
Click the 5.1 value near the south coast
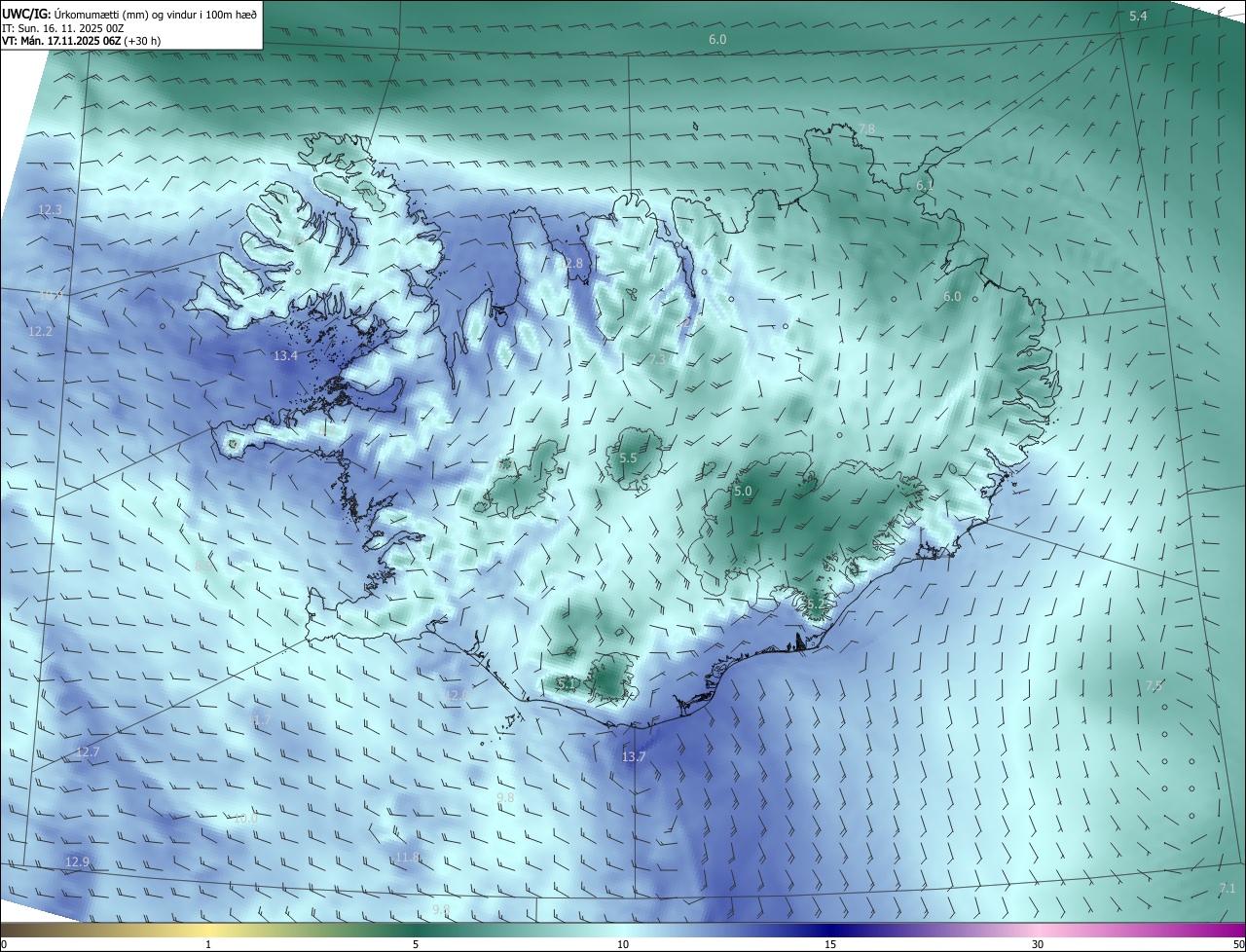tap(567, 683)
